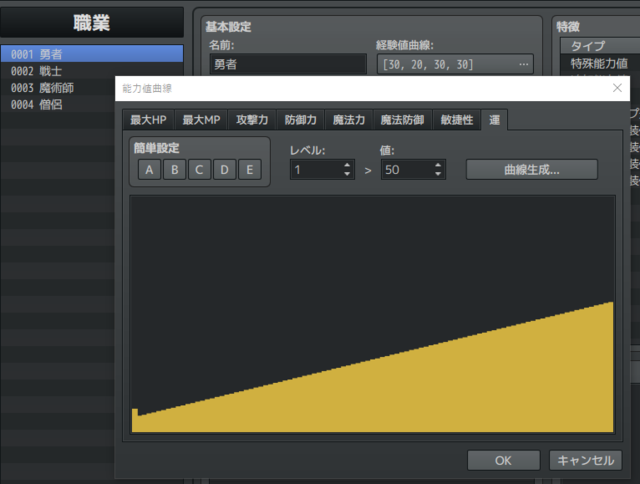Image resolution: width=640 pixels, height=484 pixels.
Task: Open the 敏捷性 tab
Action: click(x=457, y=120)
